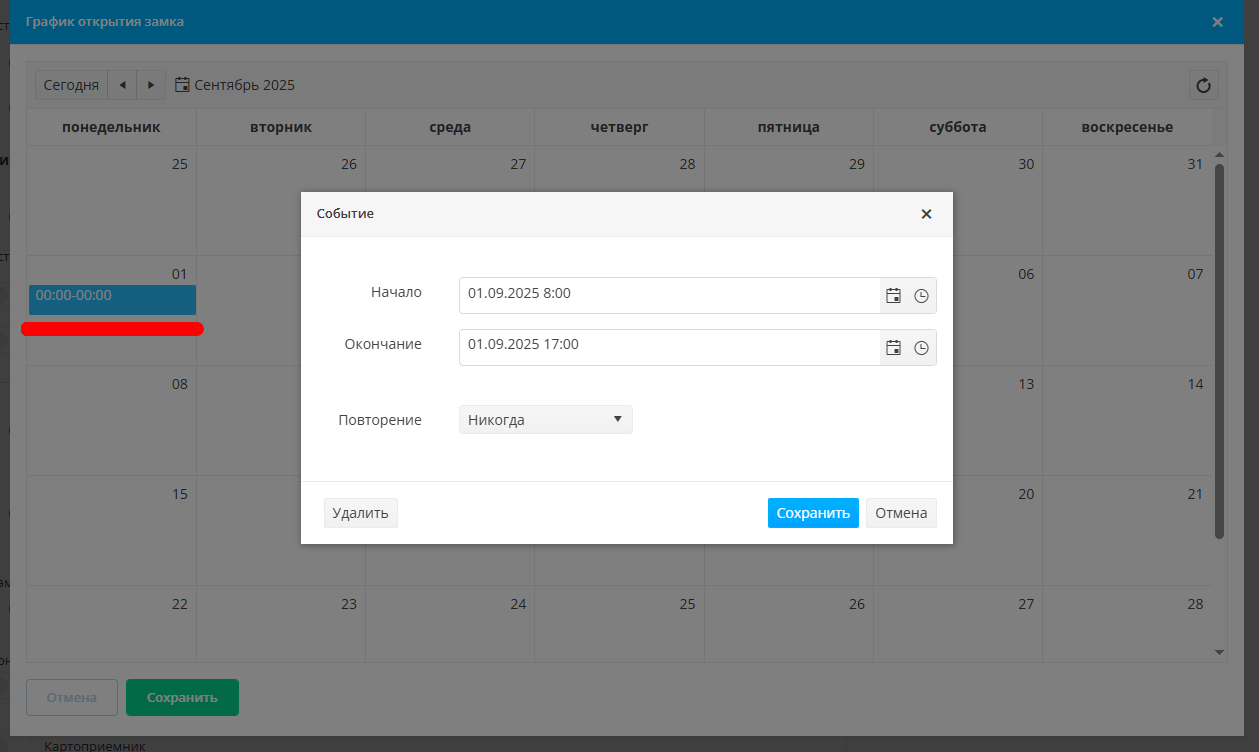The width and height of the screenshot is (1259, 752).
Task: Click Сохранить in the event dialog
Action: coord(812,513)
